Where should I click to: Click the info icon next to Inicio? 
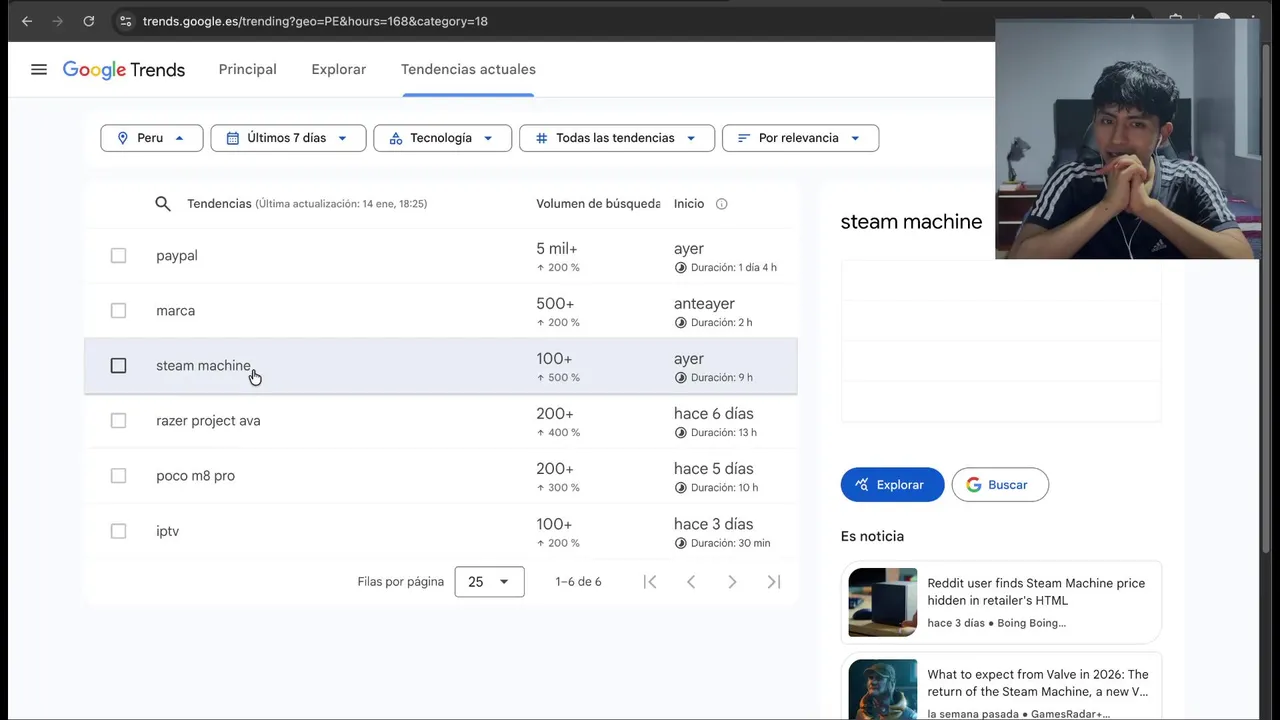[722, 204]
